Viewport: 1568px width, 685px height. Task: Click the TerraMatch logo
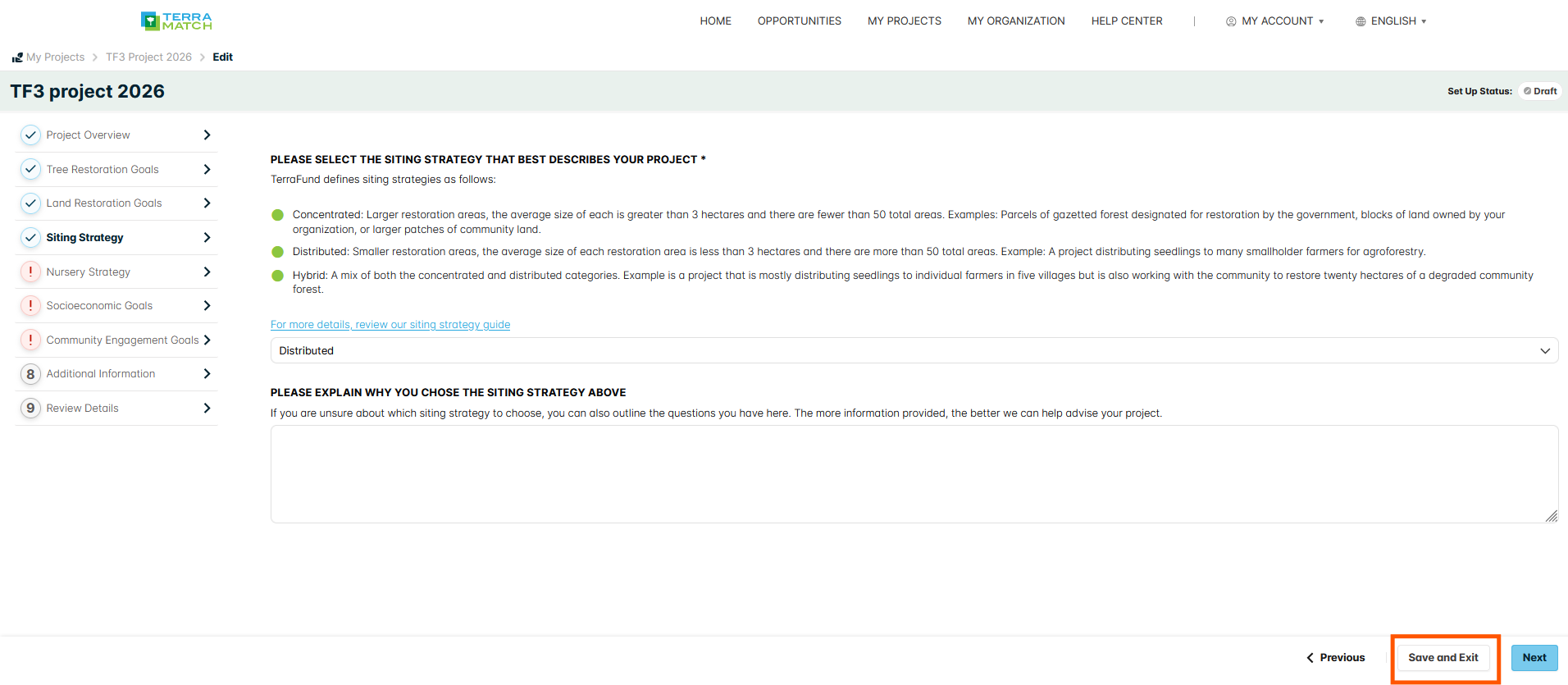(x=176, y=21)
